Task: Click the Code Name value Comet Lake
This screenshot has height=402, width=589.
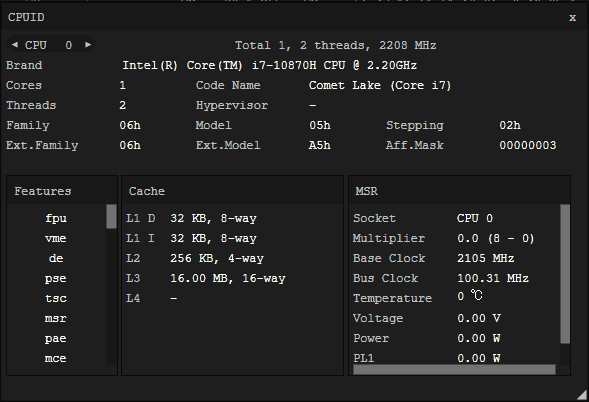Action: point(380,86)
